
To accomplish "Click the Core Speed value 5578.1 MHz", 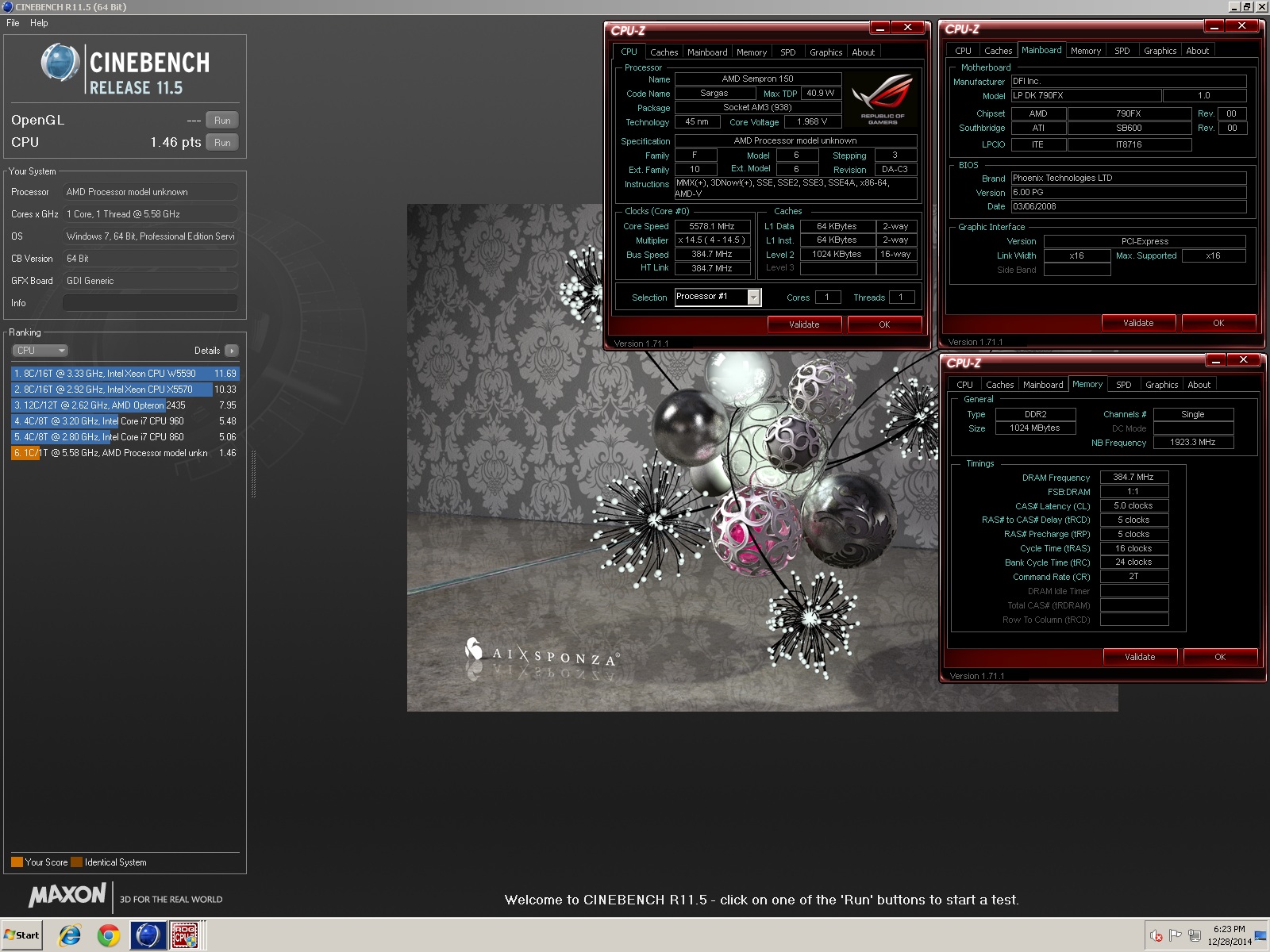I will 712,226.
